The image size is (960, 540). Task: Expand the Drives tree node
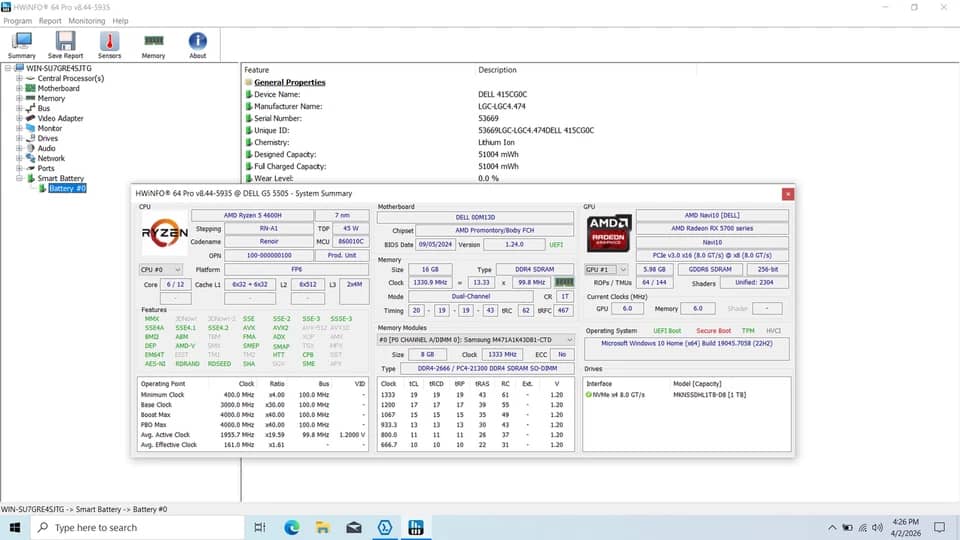pos(19,138)
